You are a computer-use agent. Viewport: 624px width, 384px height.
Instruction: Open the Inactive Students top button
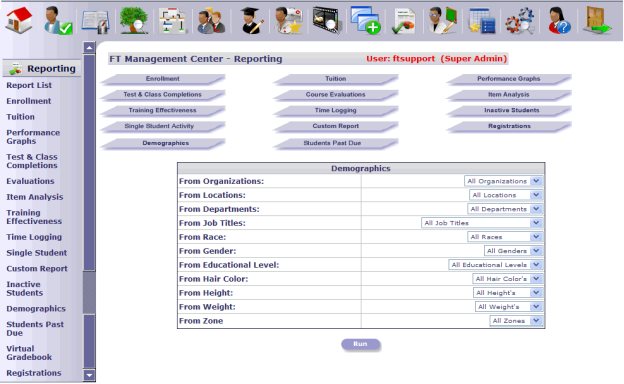(509, 111)
